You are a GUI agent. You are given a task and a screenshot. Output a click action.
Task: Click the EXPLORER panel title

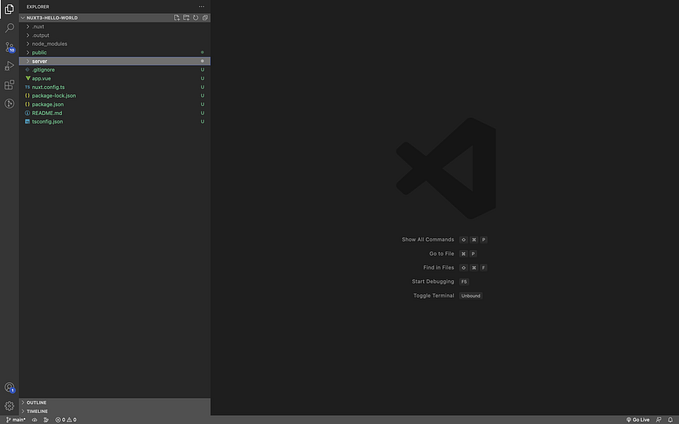click(x=38, y=6)
